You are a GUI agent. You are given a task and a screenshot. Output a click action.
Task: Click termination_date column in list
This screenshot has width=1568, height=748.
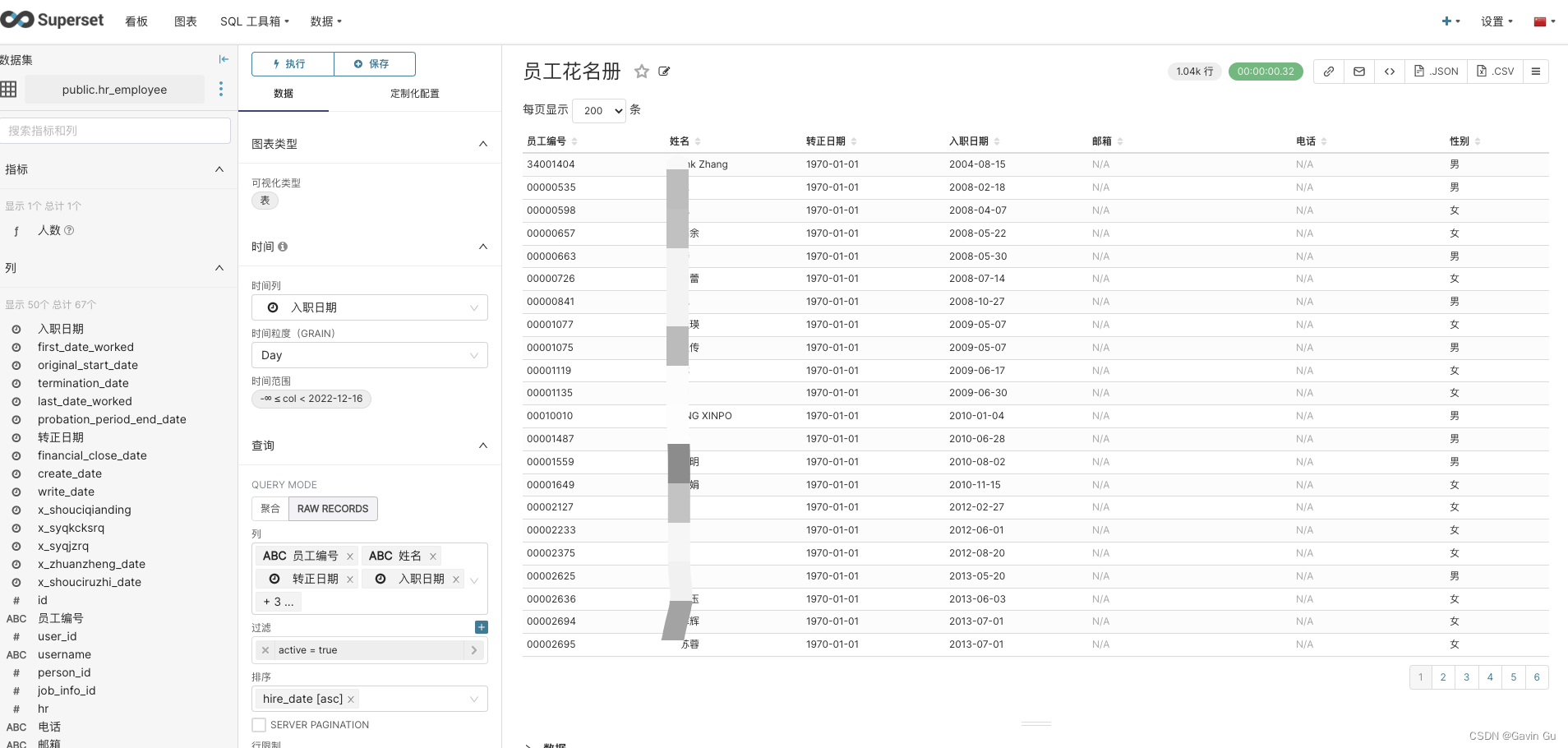[x=83, y=384]
